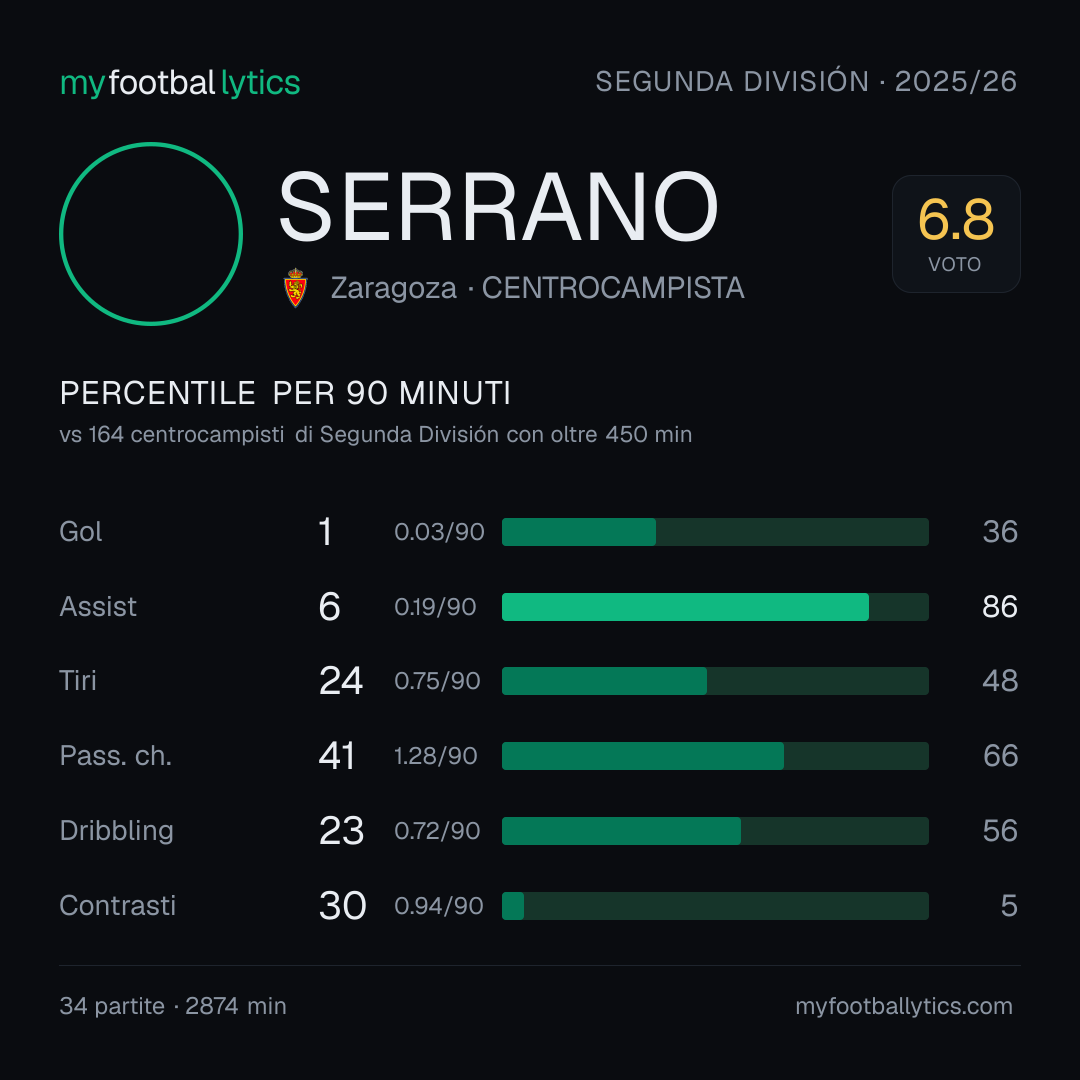The image size is (1080, 1080).
Task: Click the Tiri percentile bar
Action: 715,681
